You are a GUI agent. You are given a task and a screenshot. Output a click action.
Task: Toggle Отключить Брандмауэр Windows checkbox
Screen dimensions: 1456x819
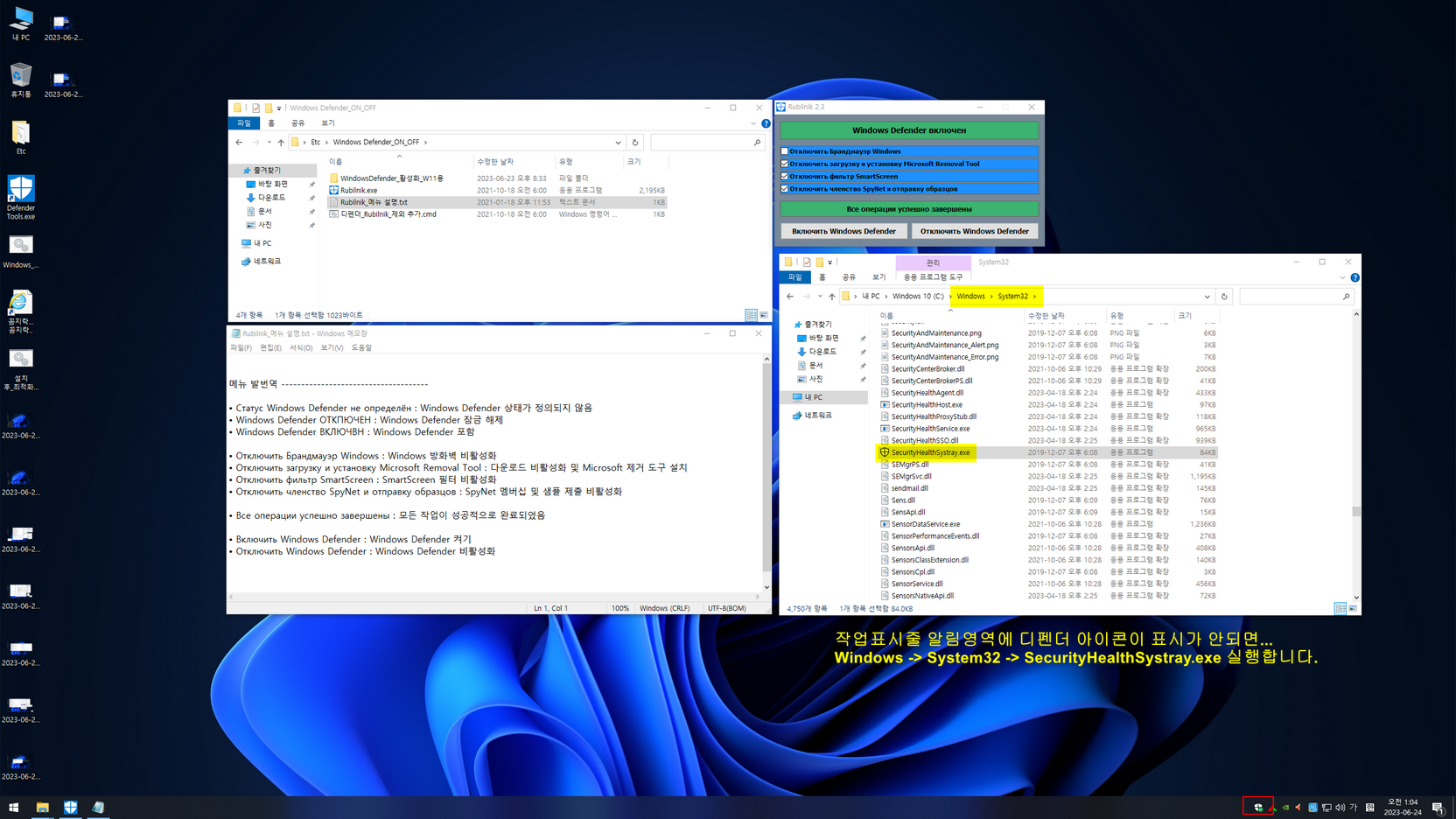[785, 151]
